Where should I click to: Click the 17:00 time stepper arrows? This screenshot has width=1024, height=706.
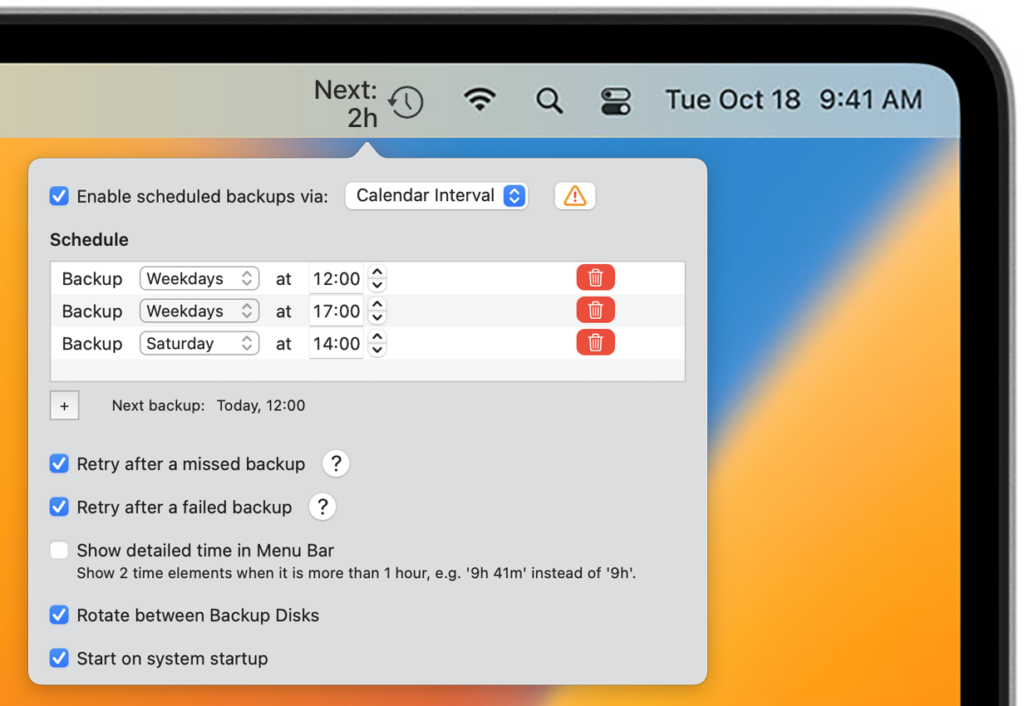coord(377,311)
